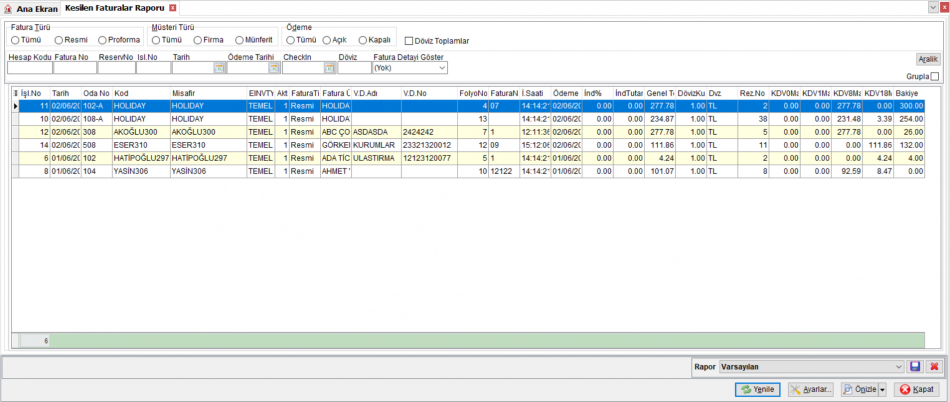
Task: Sort by İşl.No column header
Action: pyautogui.click(x=34, y=93)
